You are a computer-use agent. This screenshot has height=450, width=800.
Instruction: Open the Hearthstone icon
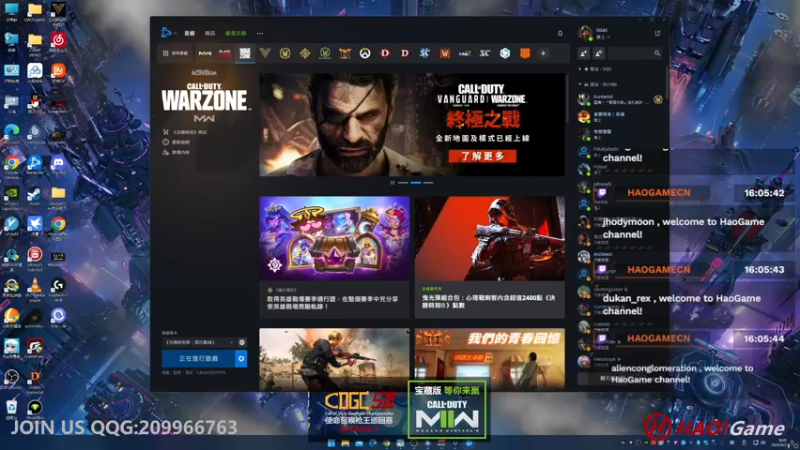pyautogui.click(x=305, y=53)
